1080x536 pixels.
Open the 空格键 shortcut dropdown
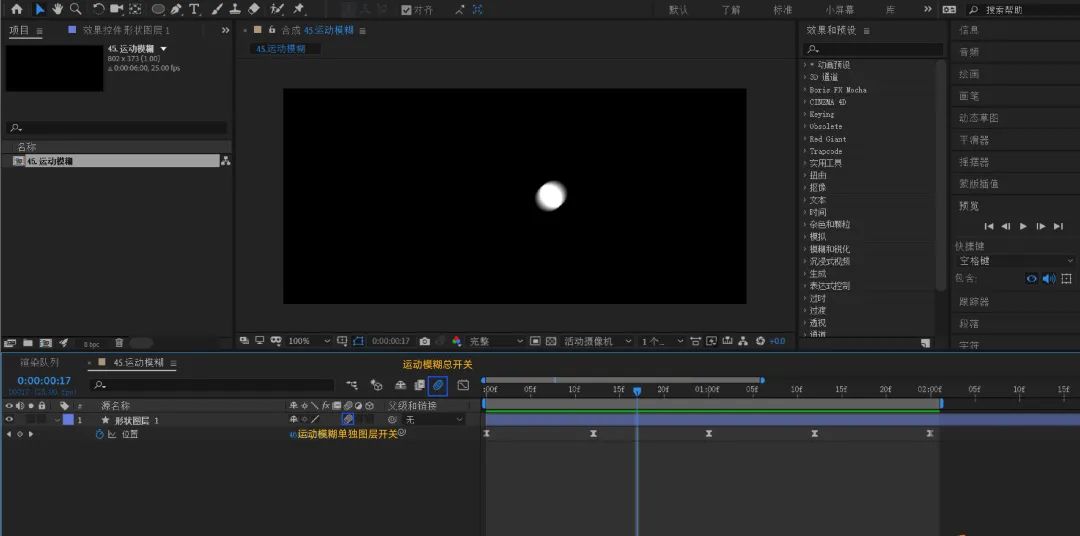click(x=1015, y=261)
